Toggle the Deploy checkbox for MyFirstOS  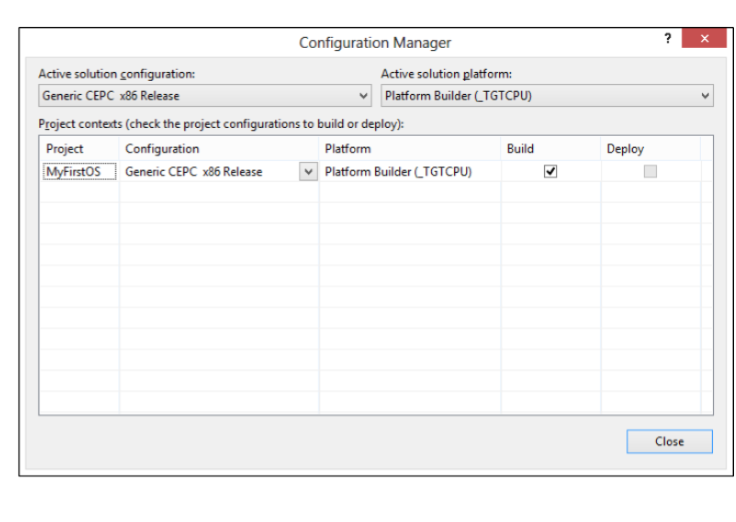click(650, 171)
